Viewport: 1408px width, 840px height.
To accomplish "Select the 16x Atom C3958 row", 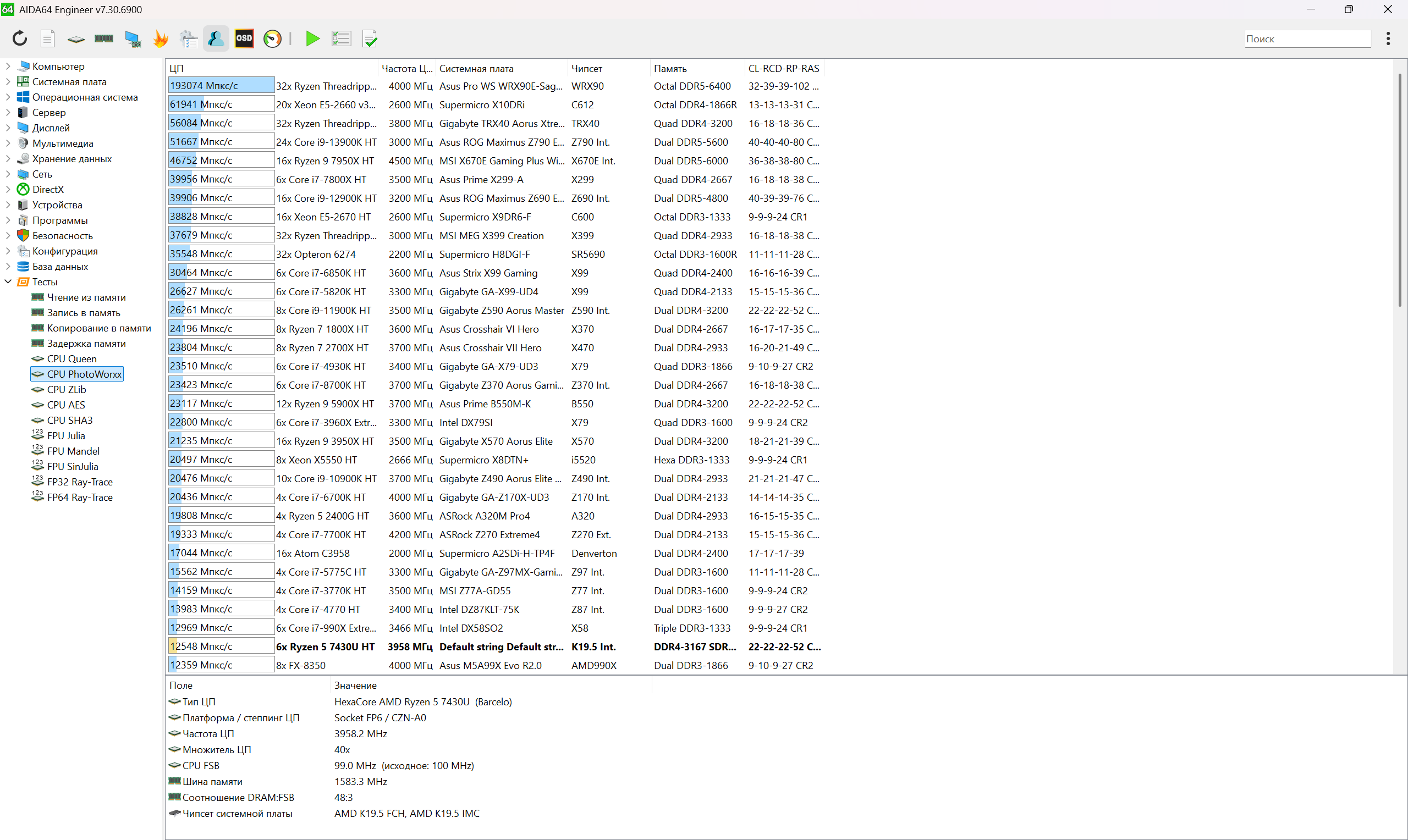I will [x=496, y=553].
